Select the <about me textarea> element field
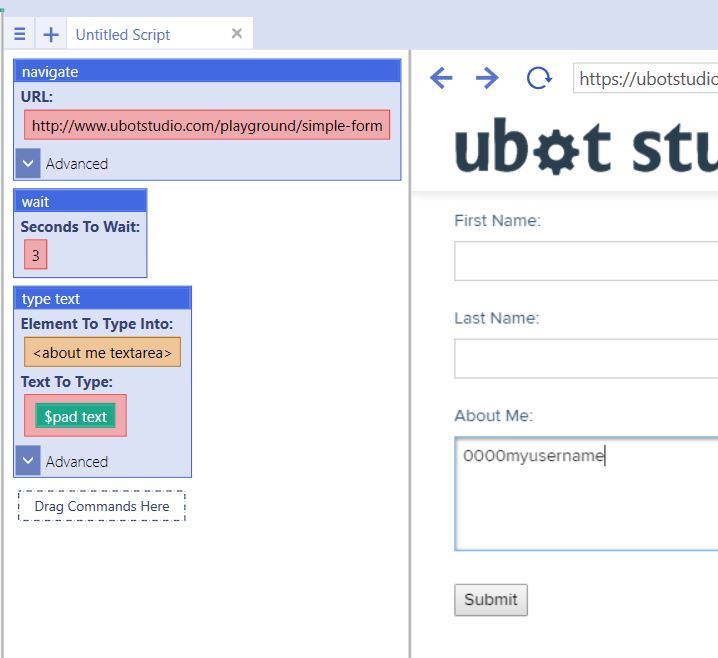The height and width of the screenshot is (658, 718). pos(103,352)
